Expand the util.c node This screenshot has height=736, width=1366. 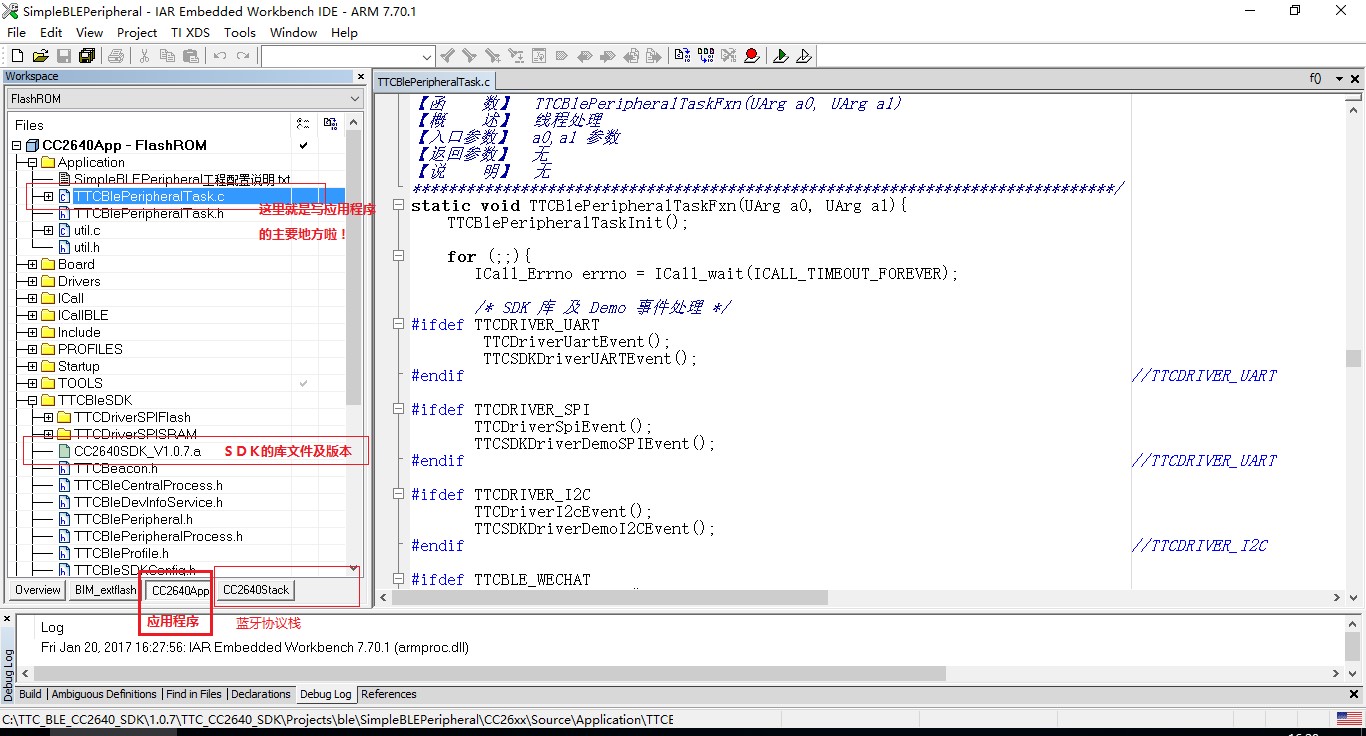pyautogui.click(x=48, y=230)
